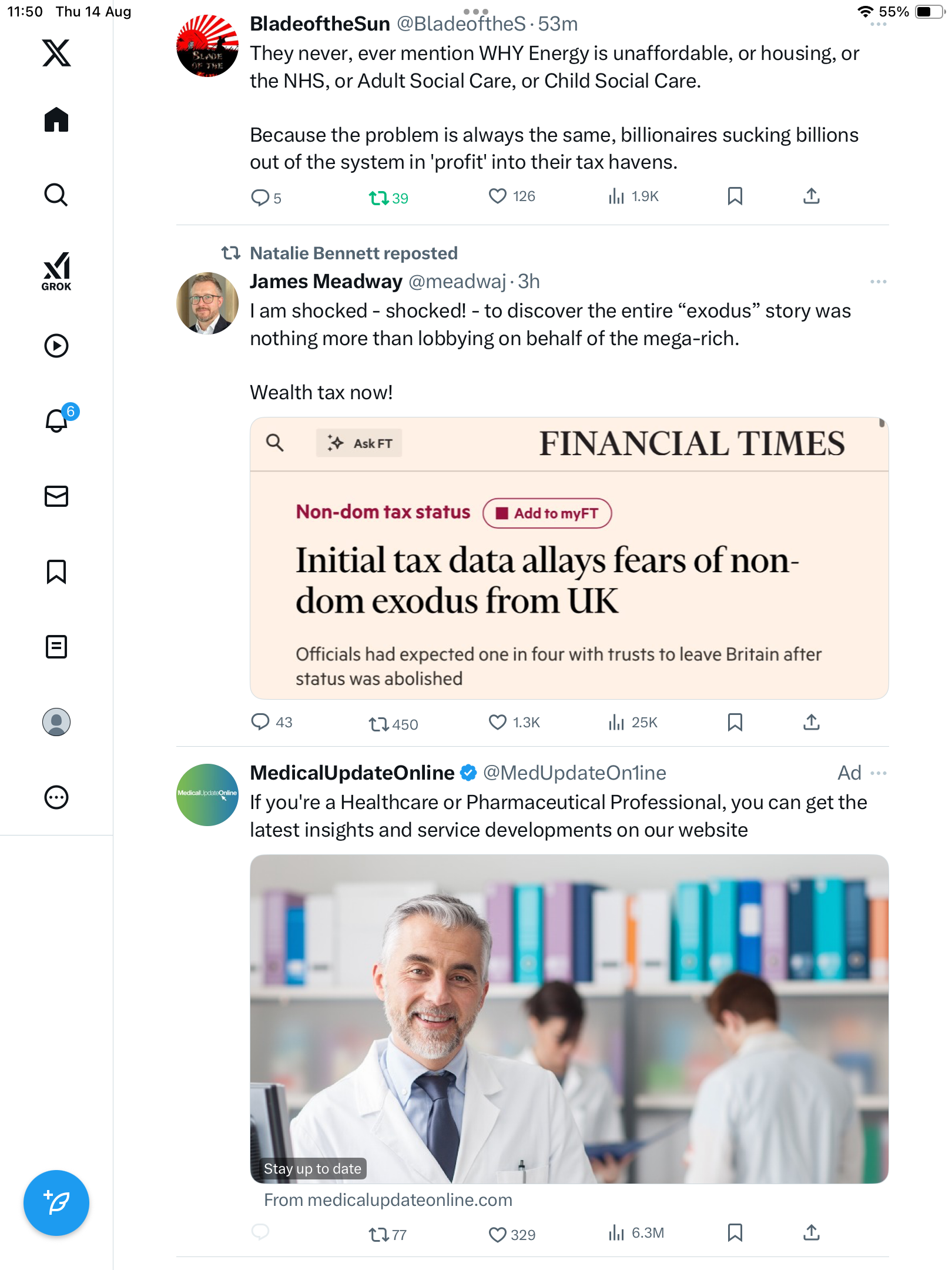952x1270 pixels.
Task: Like James Meadway's post
Action: [x=498, y=722]
